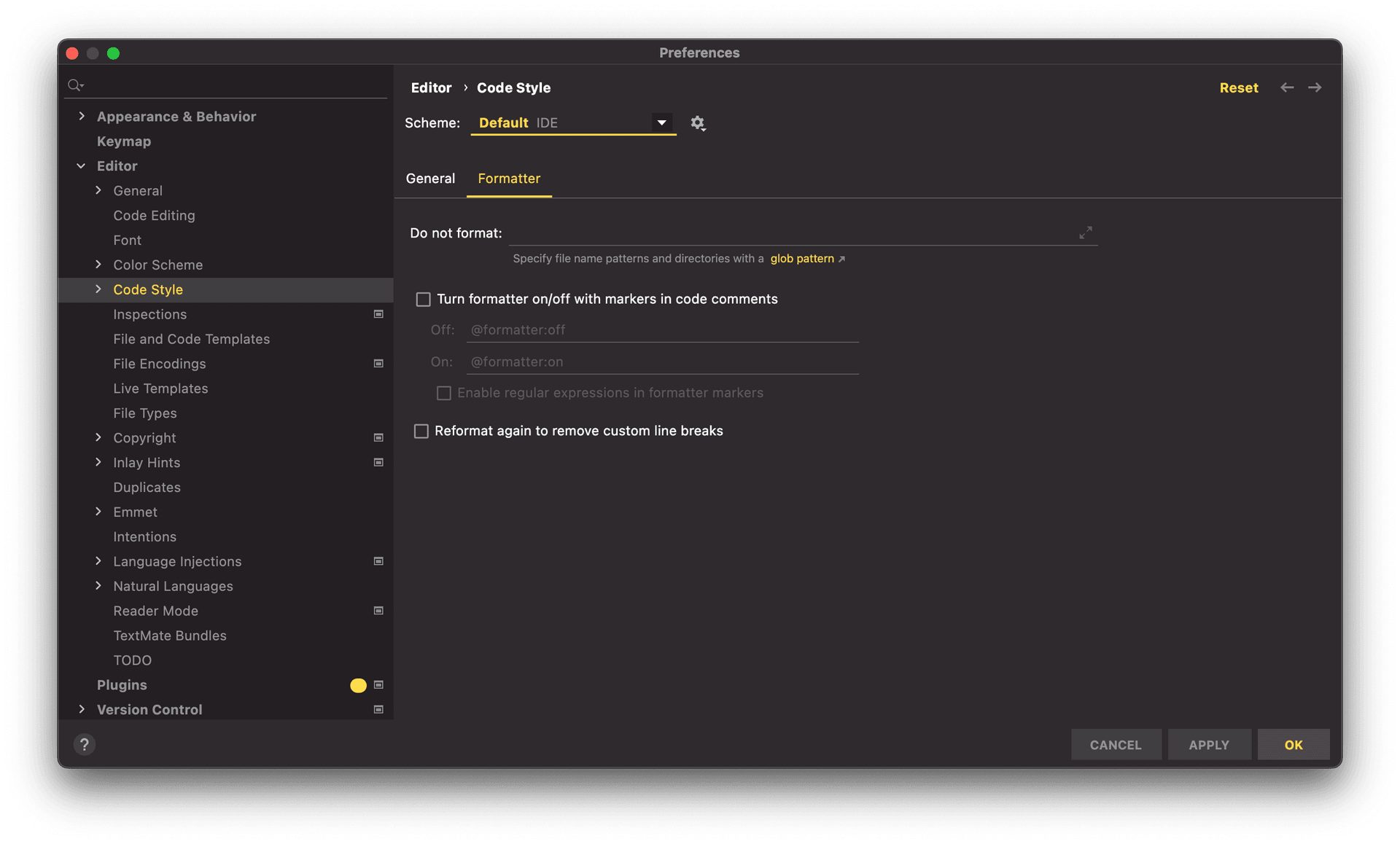Focus the settings search field
Screen dimensions: 1400x844
226,85
